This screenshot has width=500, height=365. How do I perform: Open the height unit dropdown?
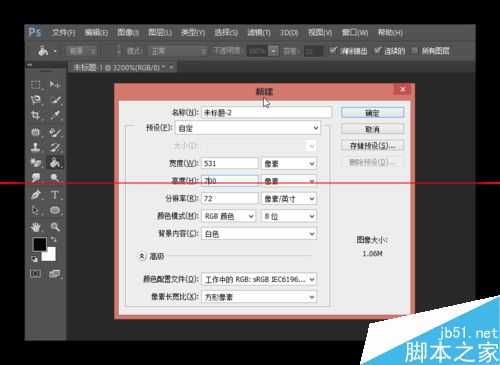[289, 181]
